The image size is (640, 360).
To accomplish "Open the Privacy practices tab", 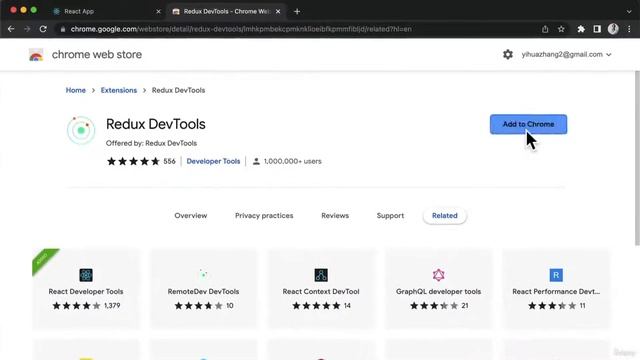I will pyautogui.click(x=264, y=216).
